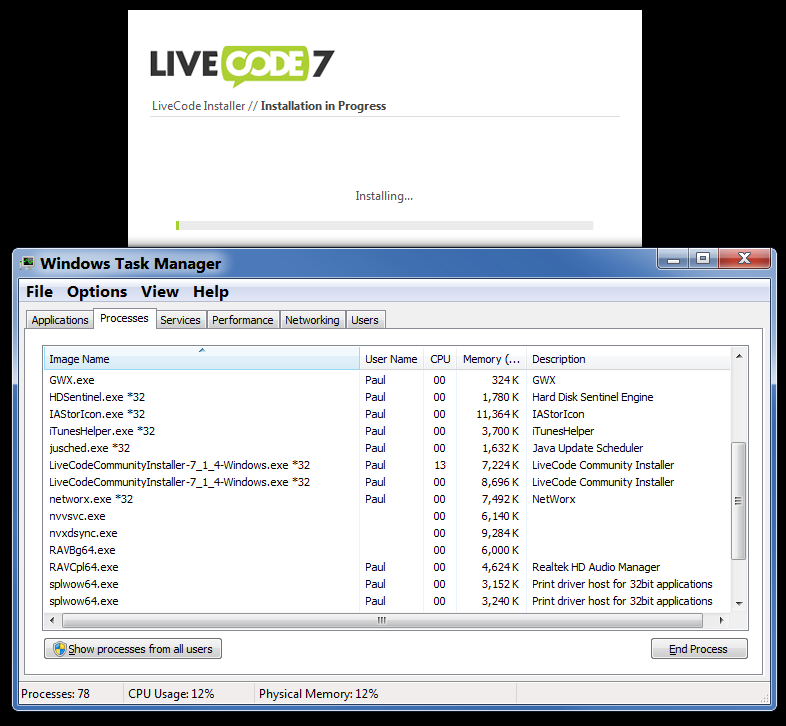The height and width of the screenshot is (726, 786).
Task: Minimize the Windows Task Manager window
Action: (x=673, y=259)
